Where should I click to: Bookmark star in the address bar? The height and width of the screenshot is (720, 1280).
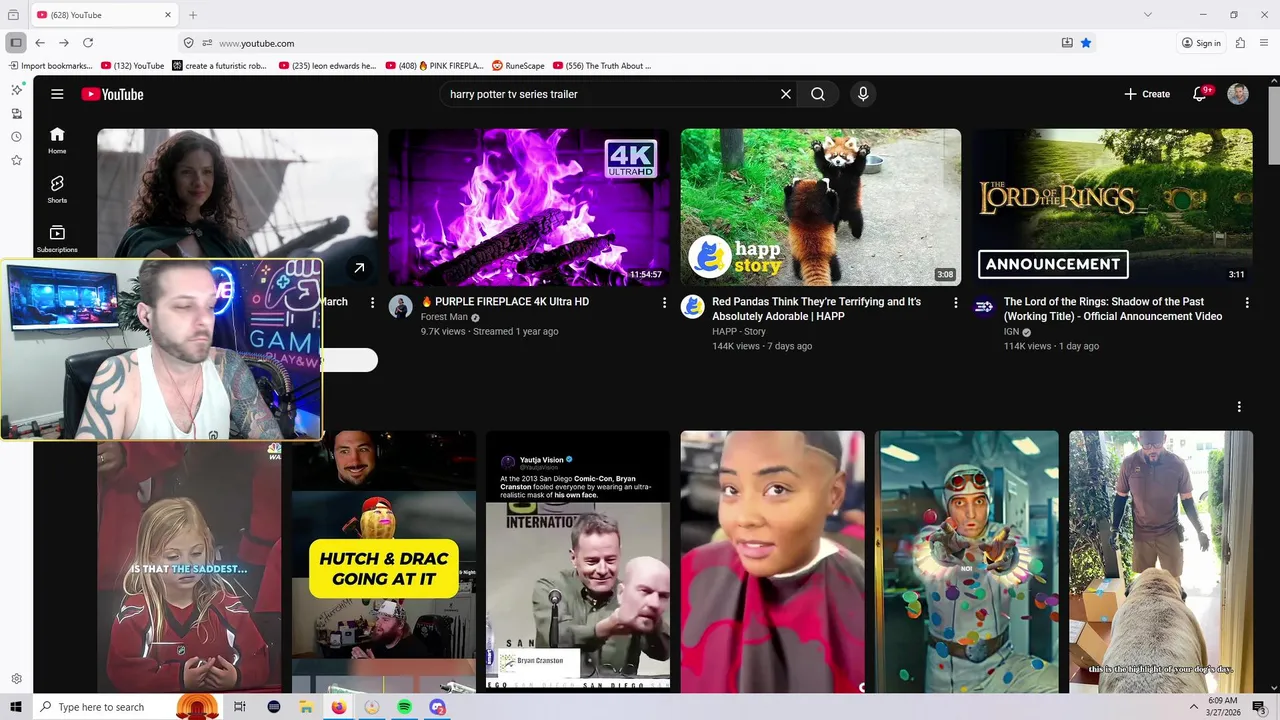(1086, 43)
